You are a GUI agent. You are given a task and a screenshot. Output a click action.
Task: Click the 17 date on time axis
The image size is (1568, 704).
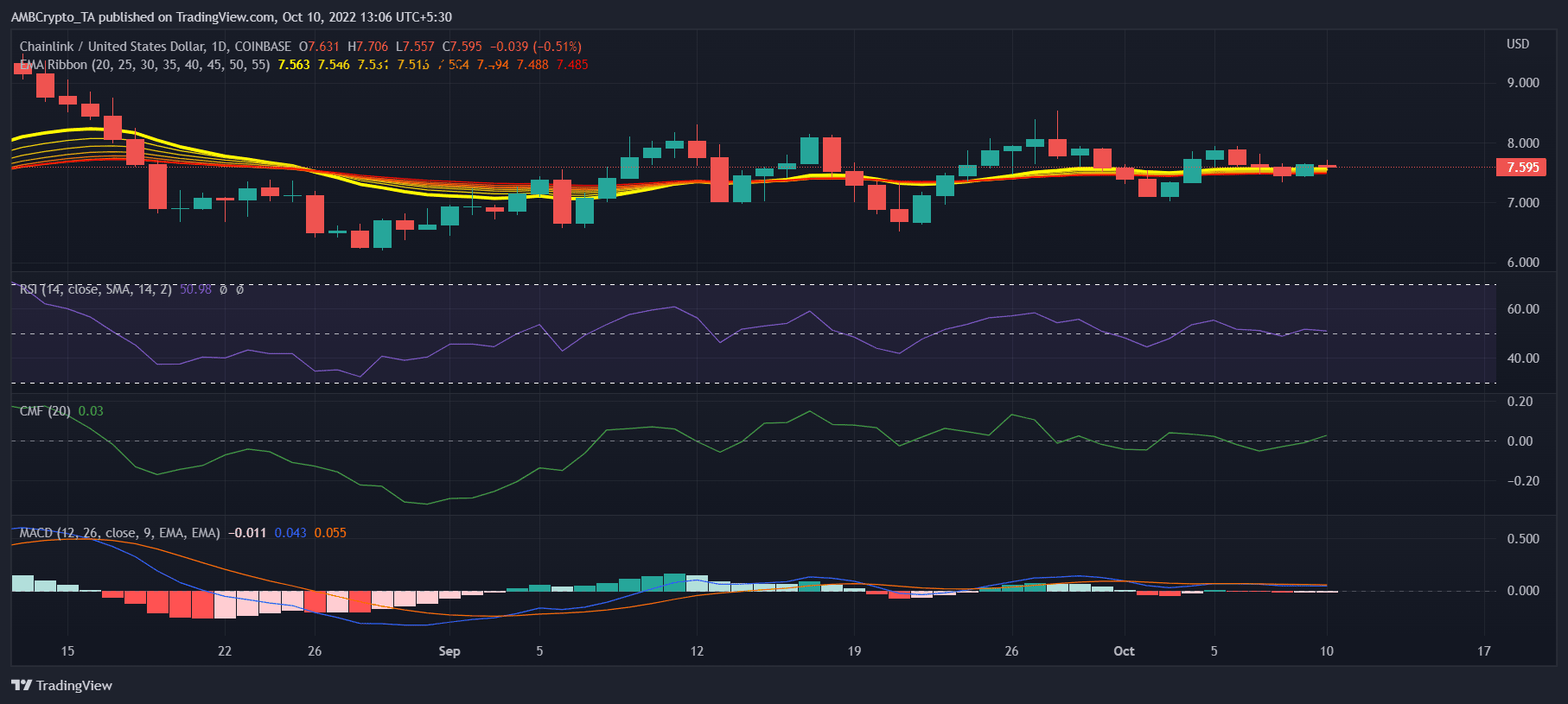pos(1484,651)
